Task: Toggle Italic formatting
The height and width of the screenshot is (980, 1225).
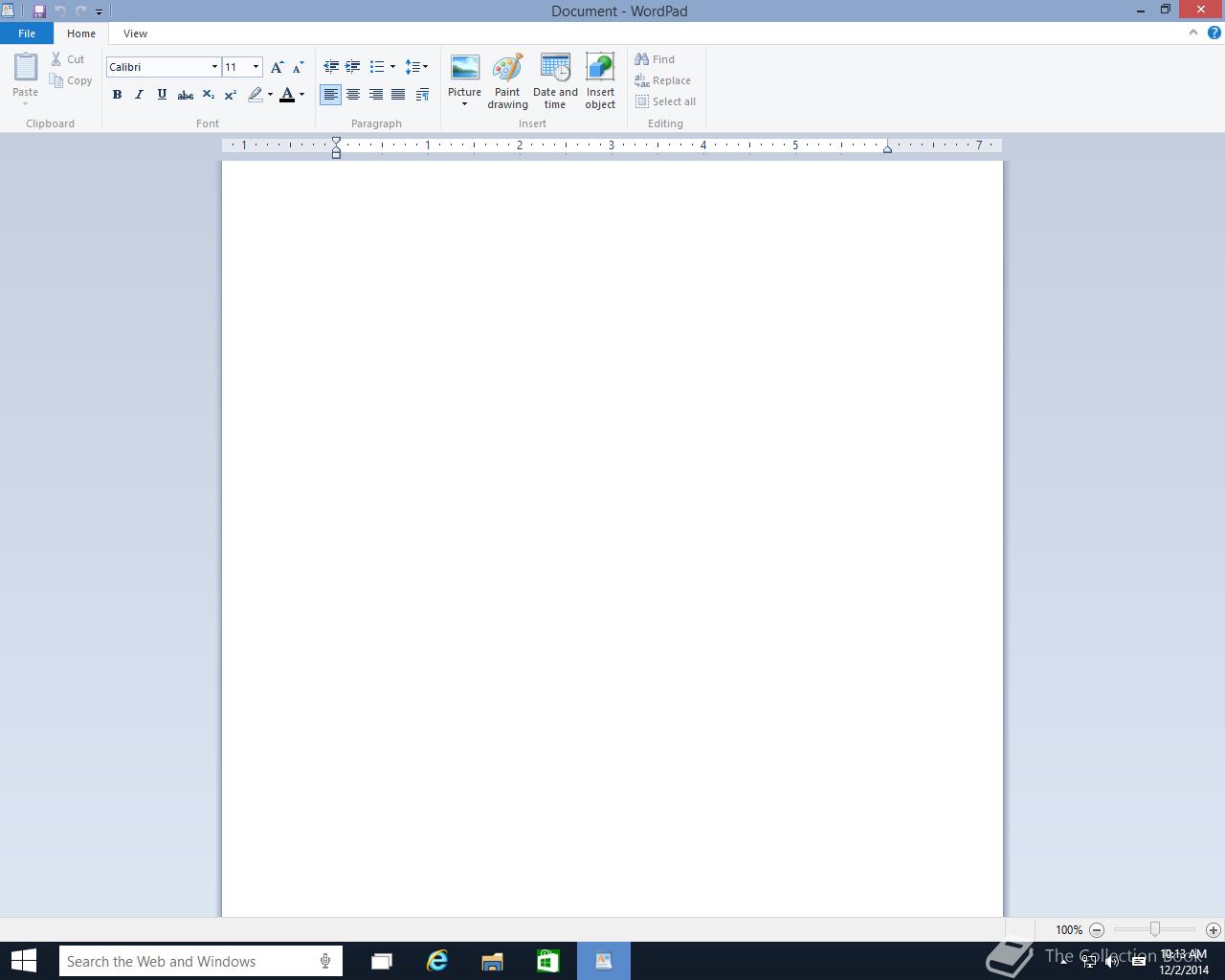Action: (x=139, y=95)
